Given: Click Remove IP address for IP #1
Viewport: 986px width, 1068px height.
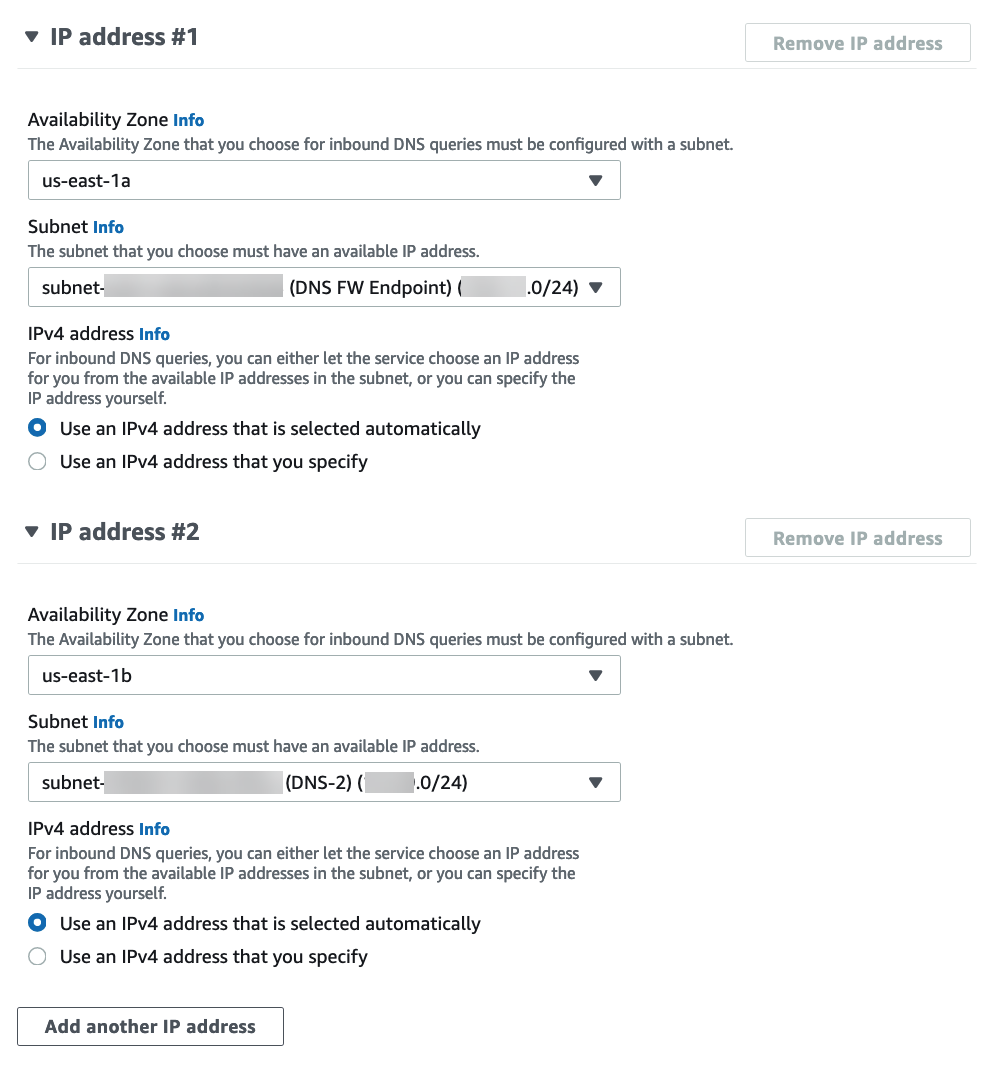Looking at the screenshot, I should [857, 44].
